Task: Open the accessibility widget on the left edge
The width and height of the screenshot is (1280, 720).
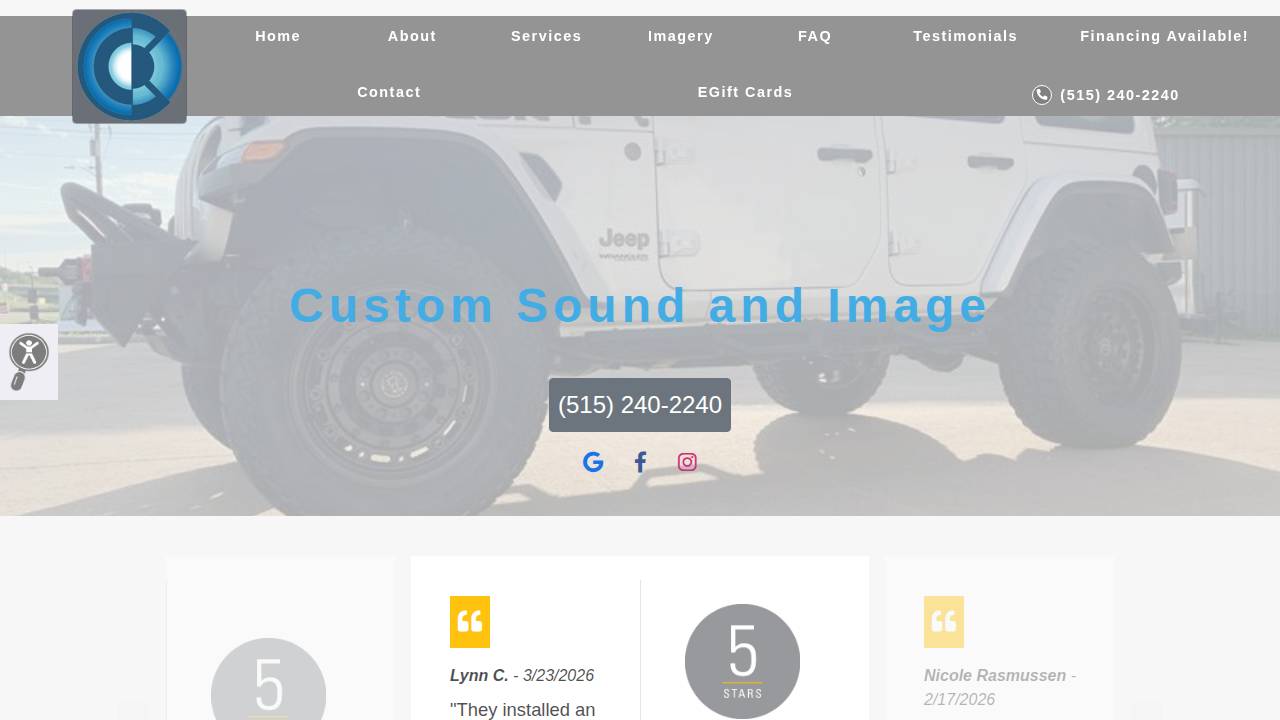Action: click(30, 353)
